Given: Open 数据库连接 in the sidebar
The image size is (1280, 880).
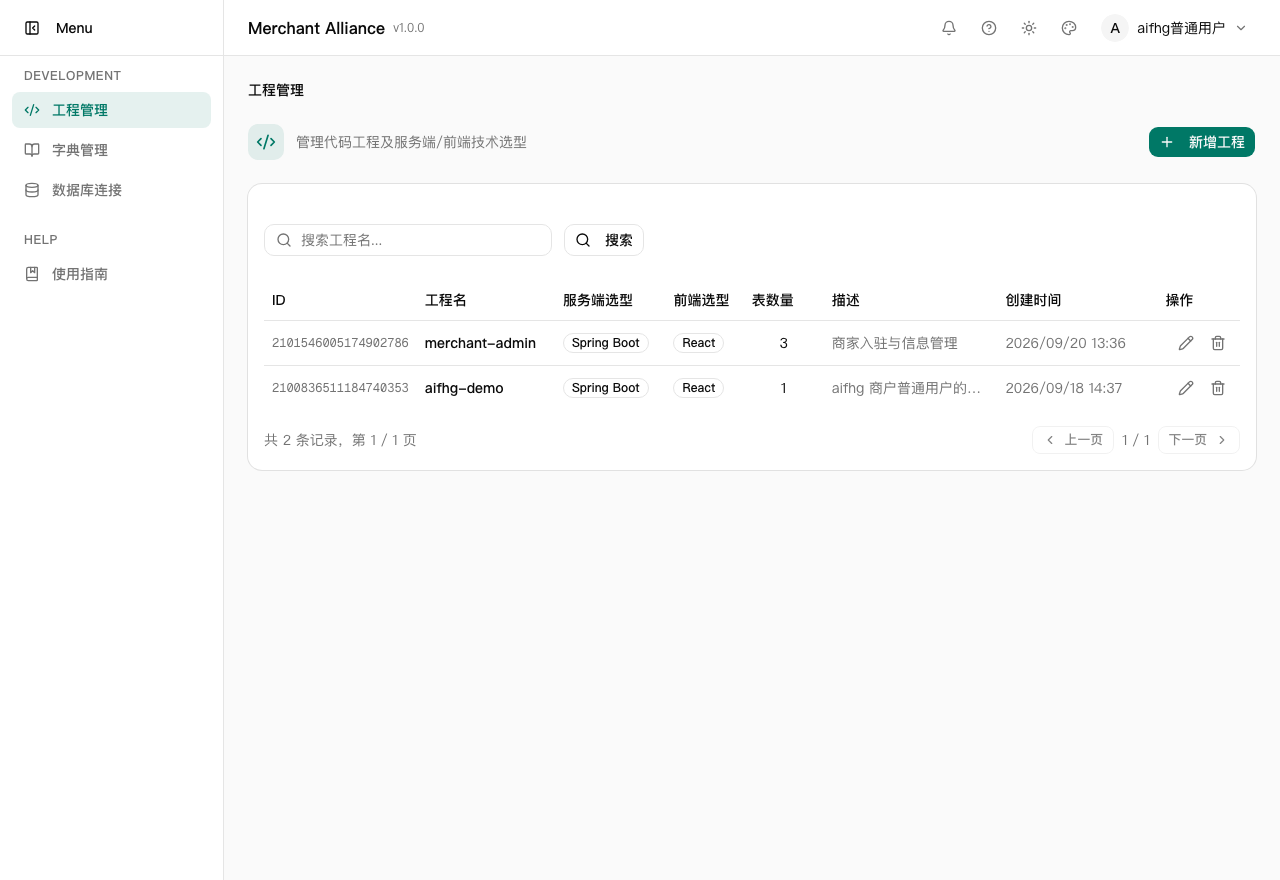Looking at the screenshot, I should (111, 190).
